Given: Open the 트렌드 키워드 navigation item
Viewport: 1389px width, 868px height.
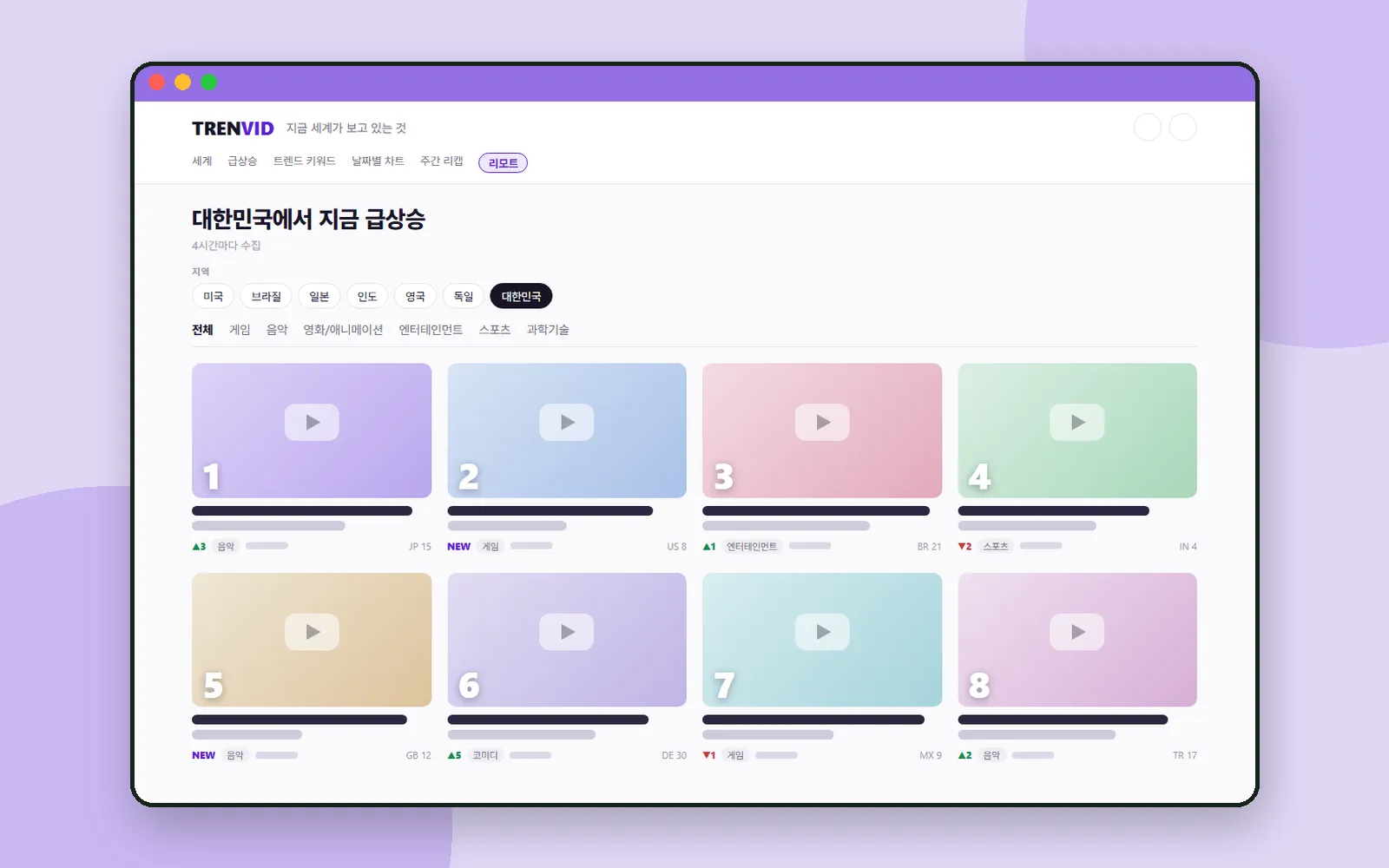Looking at the screenshot, I should point(305,161).
